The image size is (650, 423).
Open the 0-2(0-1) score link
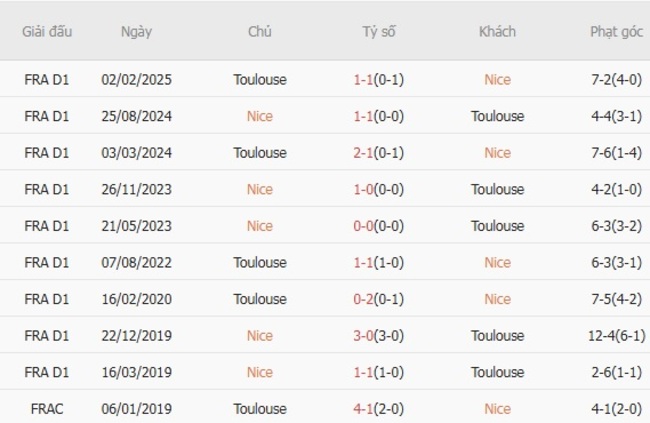(x=379, y=299)
